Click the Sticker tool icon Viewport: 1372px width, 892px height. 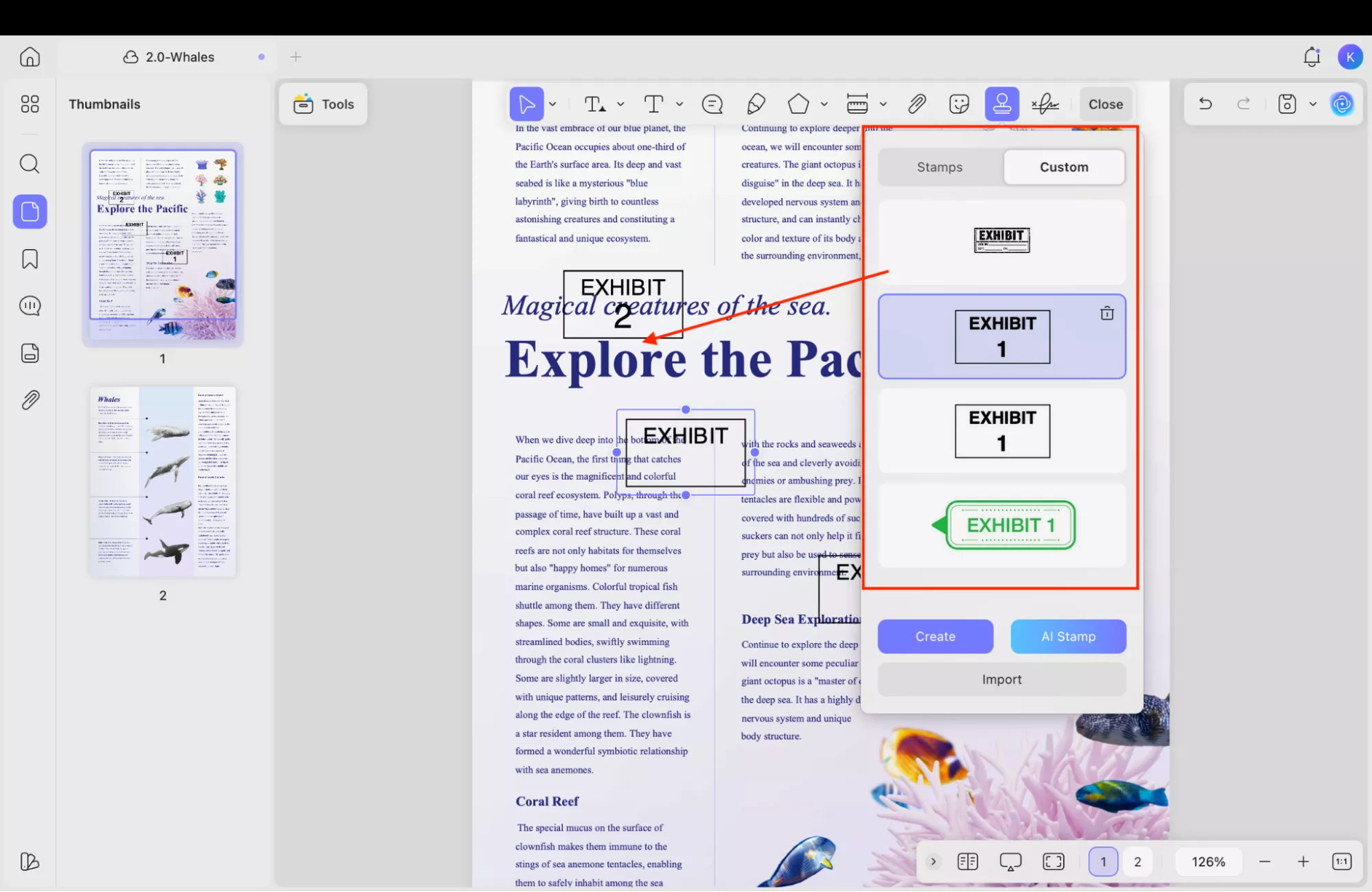point(958,104)
